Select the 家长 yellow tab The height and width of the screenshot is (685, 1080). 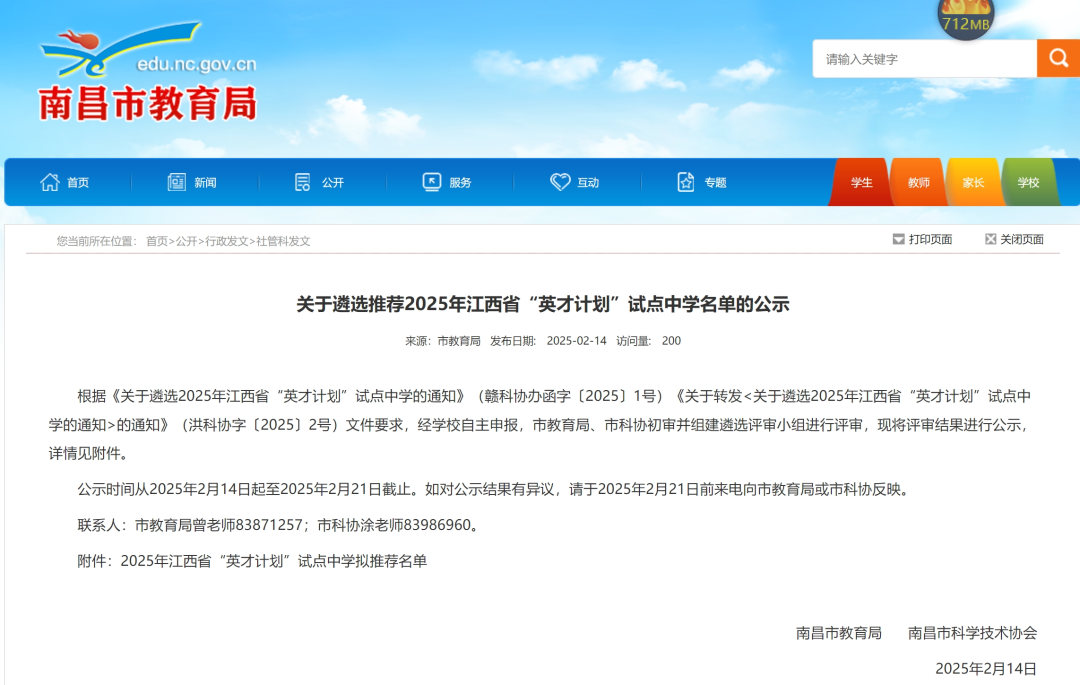pos(973,183)
